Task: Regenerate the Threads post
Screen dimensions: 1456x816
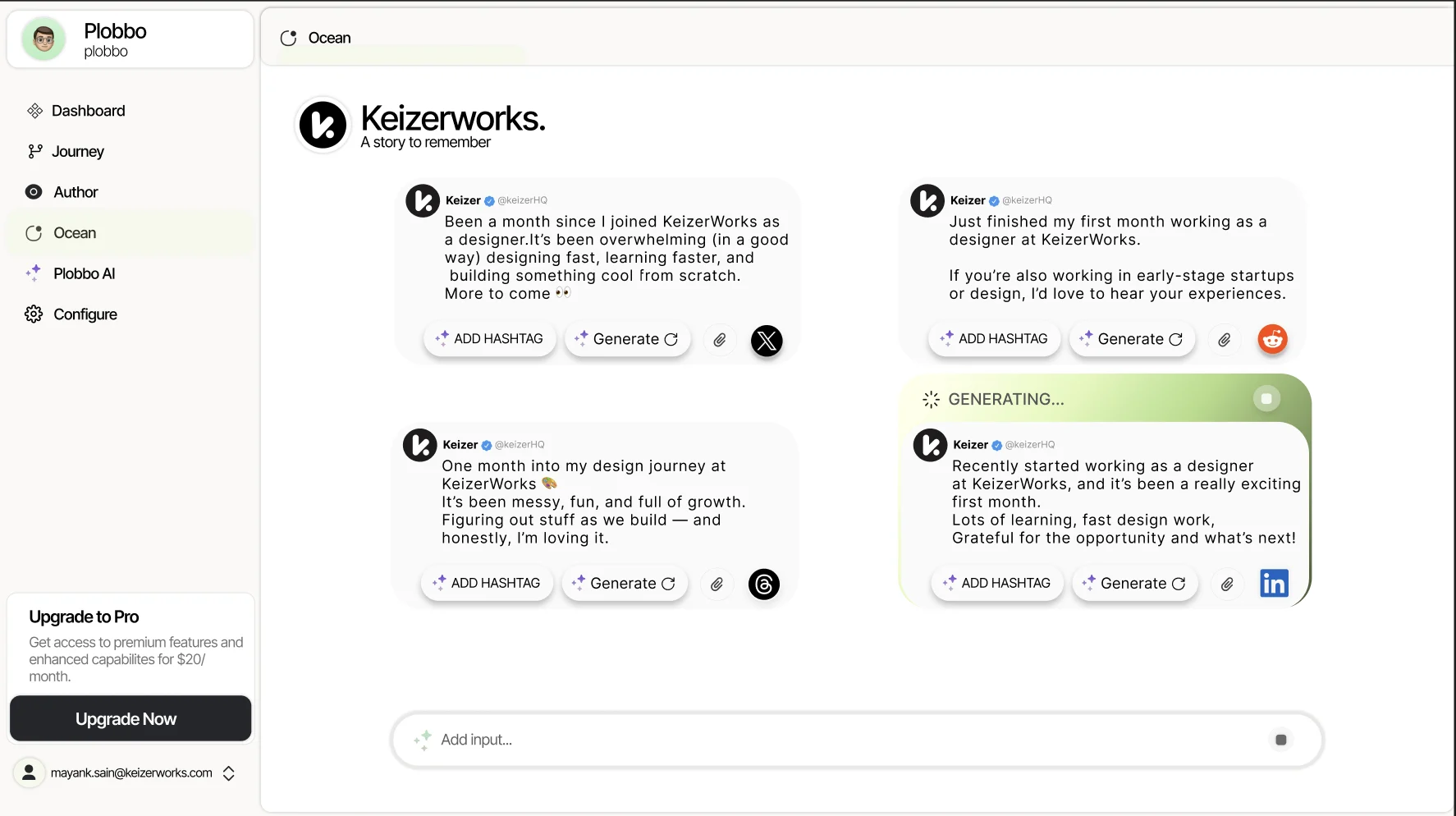Action: coord(625,584)
